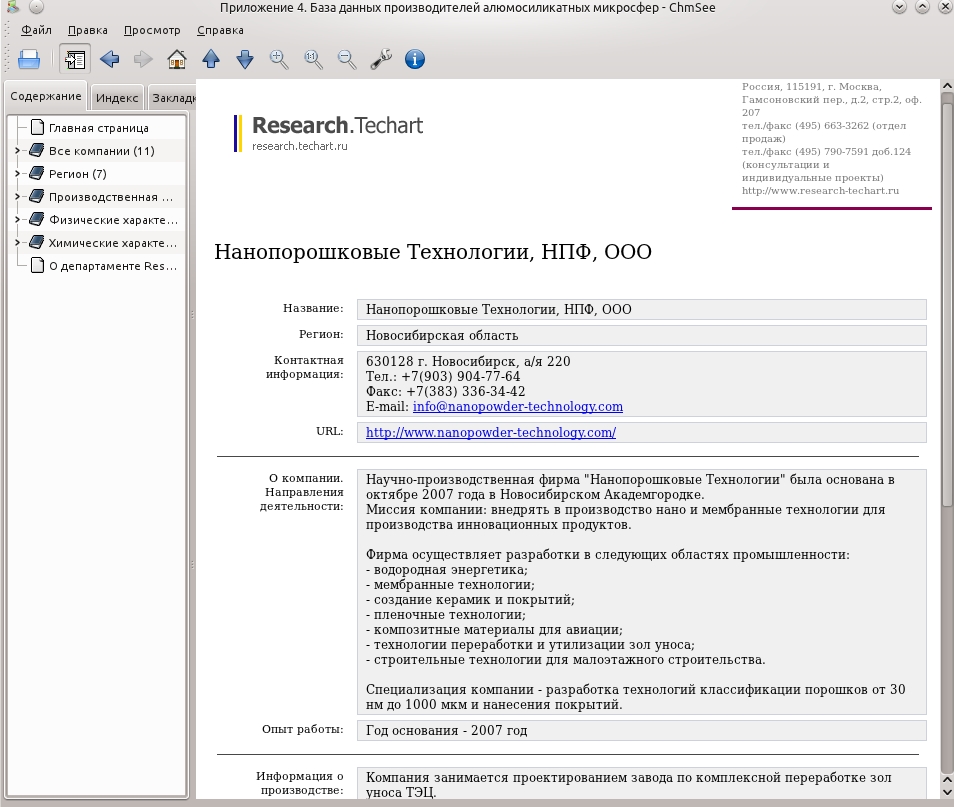Select 'Главная страница' in contents tree

[x=99, y=128]
